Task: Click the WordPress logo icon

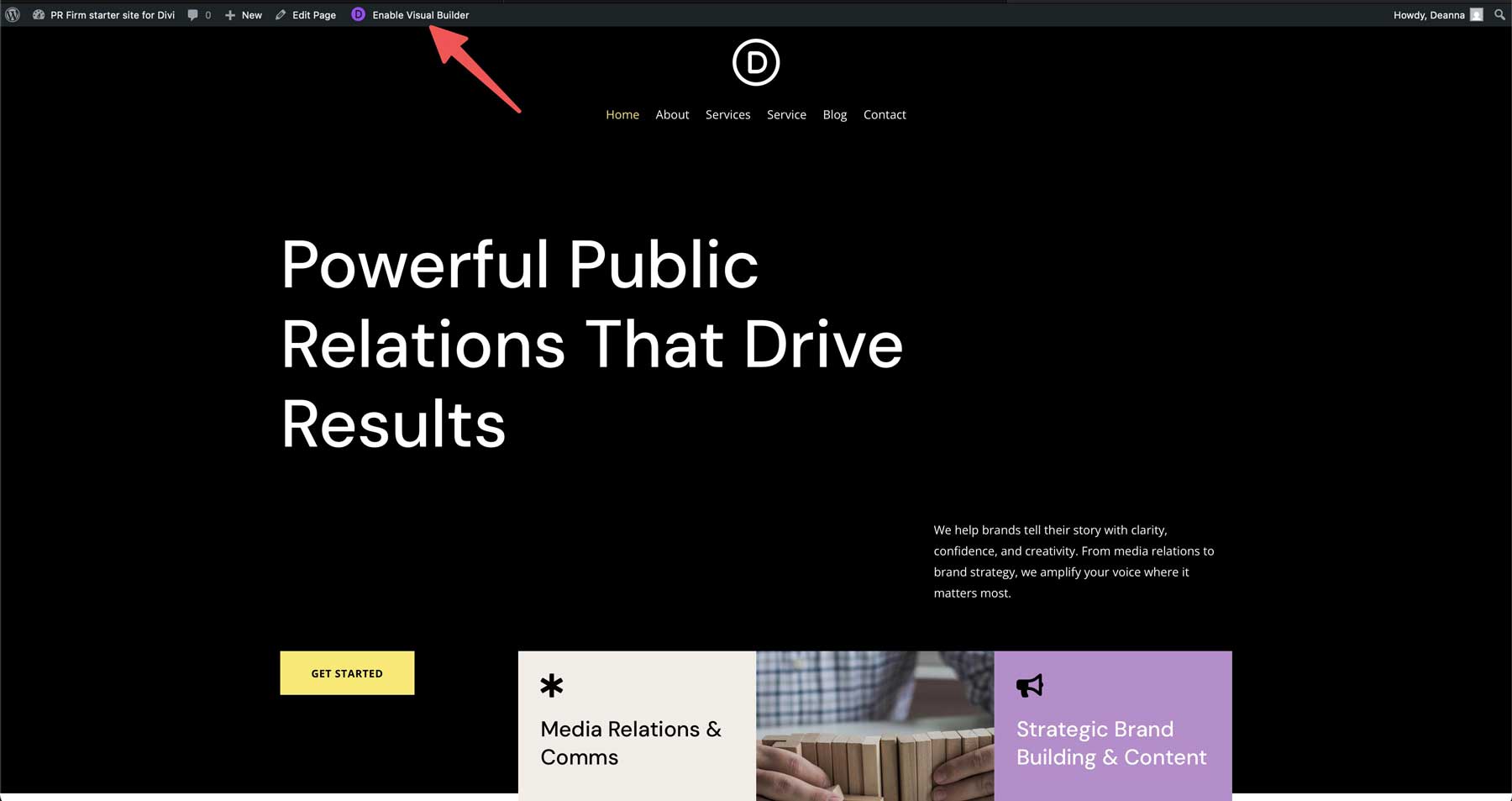Action: 12,14
